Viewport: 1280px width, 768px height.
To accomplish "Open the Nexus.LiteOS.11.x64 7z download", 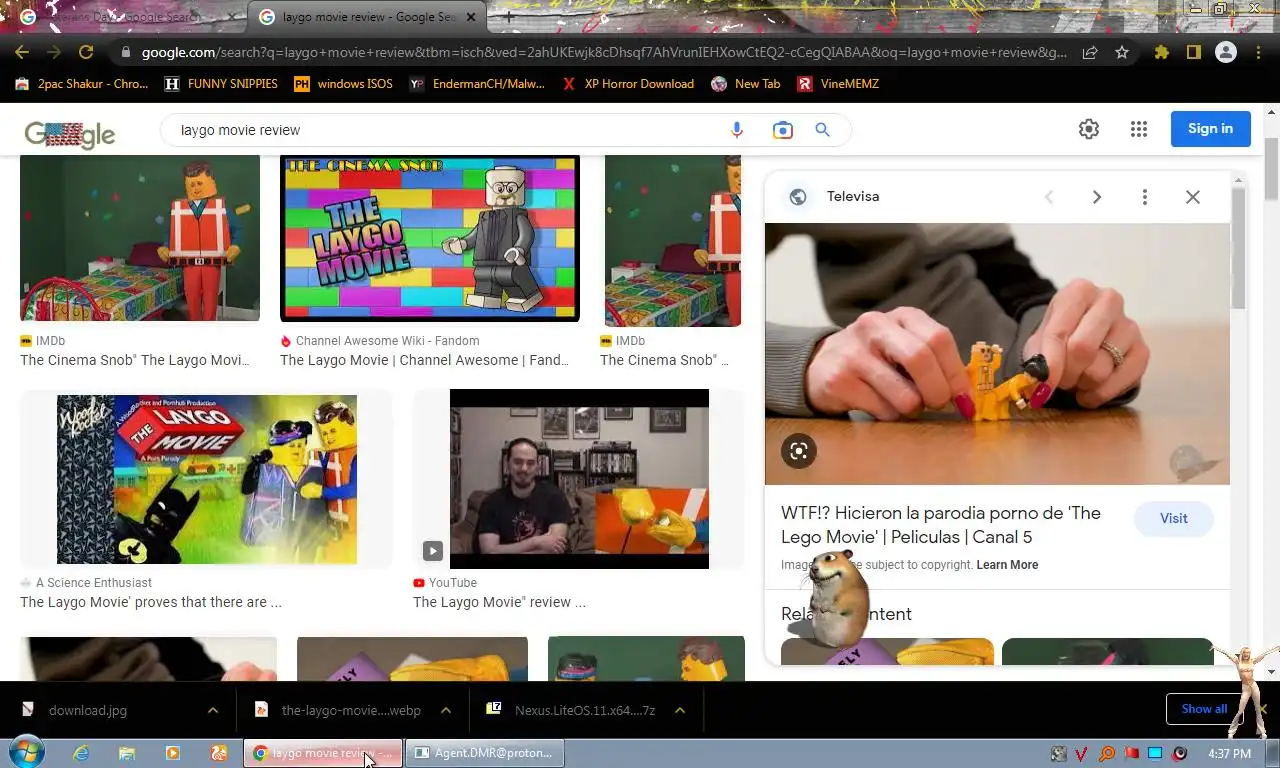I will [585, 710].
